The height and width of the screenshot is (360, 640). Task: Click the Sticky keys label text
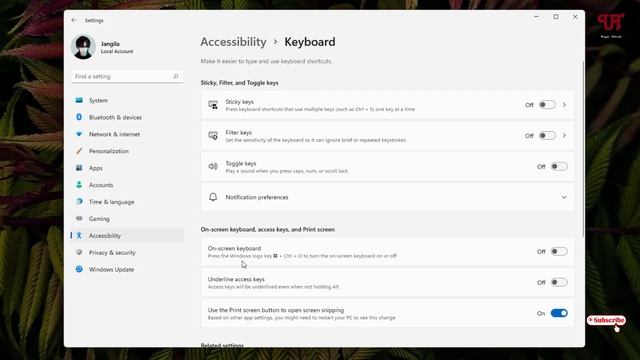click(240, 102)
